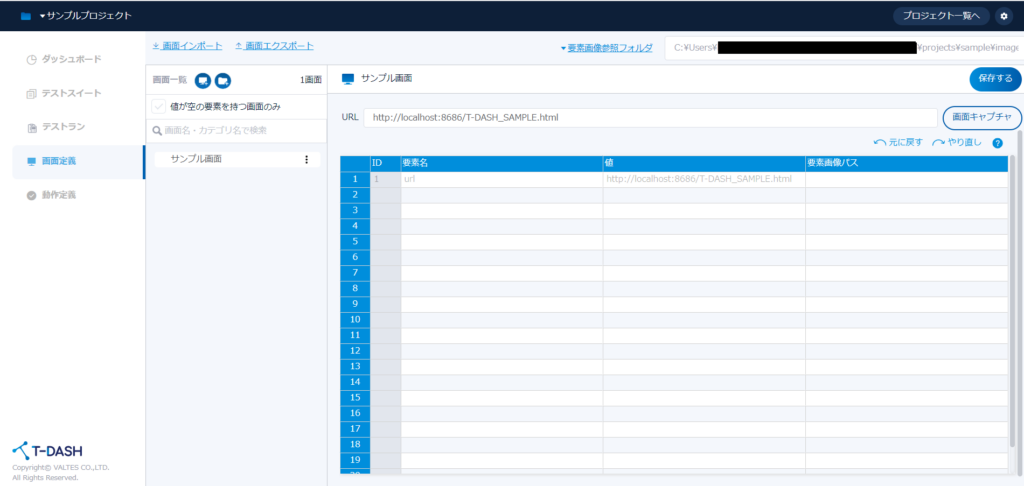This screenshot has width=1024, height=486.
Task: Click the add category folder icon
Action: 223,80
